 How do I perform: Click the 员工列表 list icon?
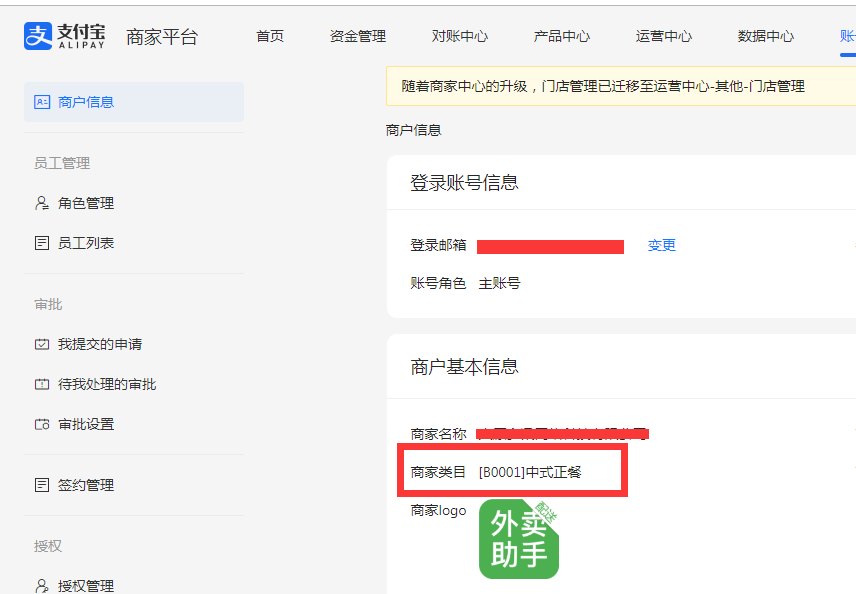[x=42, y=243]
